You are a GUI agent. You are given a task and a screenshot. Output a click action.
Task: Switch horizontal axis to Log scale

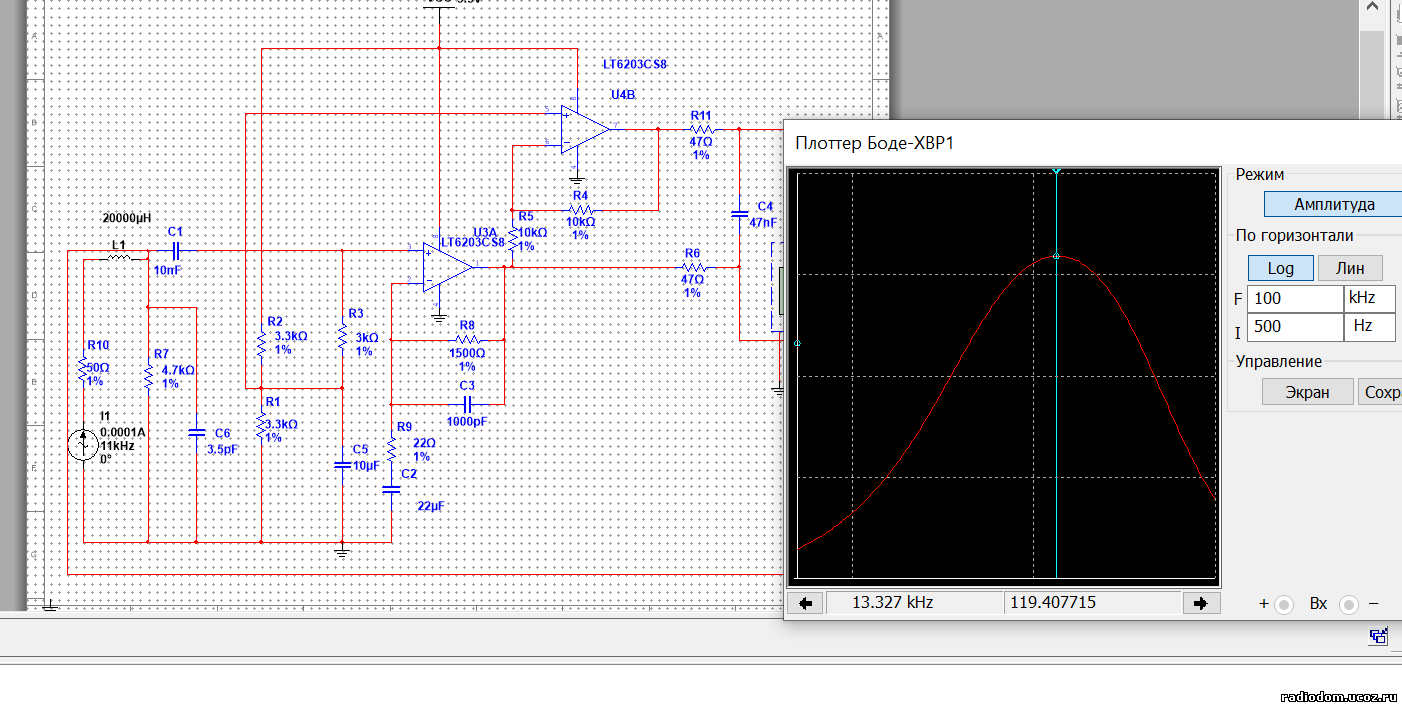click(x=1280, y=268)
